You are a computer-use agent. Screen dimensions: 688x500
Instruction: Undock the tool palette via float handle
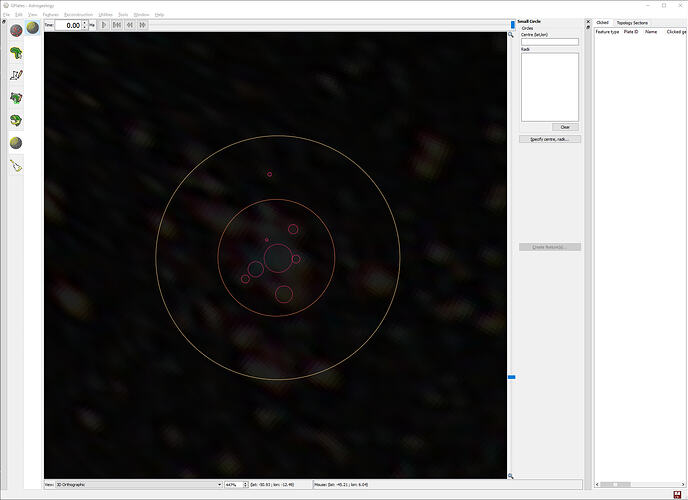(4, 21)
